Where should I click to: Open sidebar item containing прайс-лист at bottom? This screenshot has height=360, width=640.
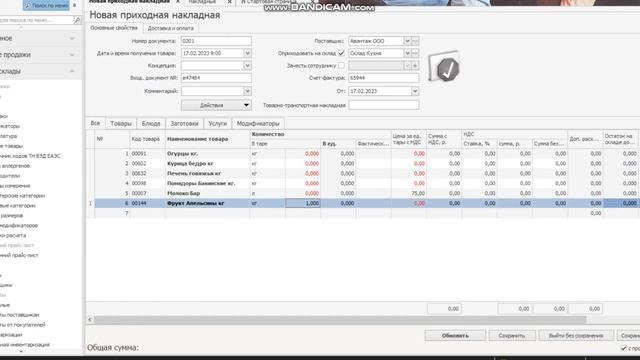click(x=19, y=255)
